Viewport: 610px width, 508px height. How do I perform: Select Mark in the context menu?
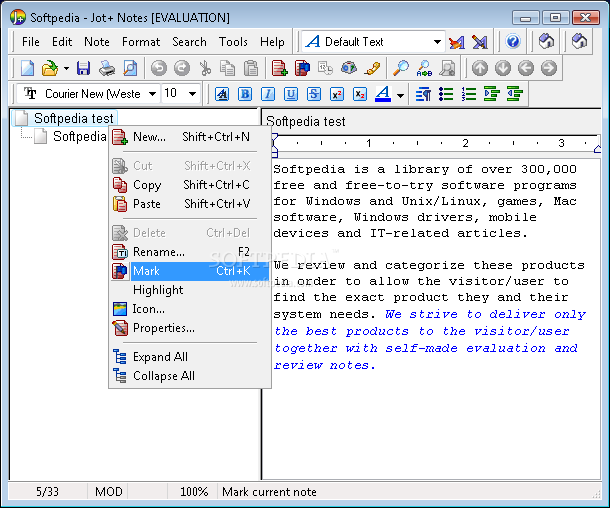coord(190,271)
